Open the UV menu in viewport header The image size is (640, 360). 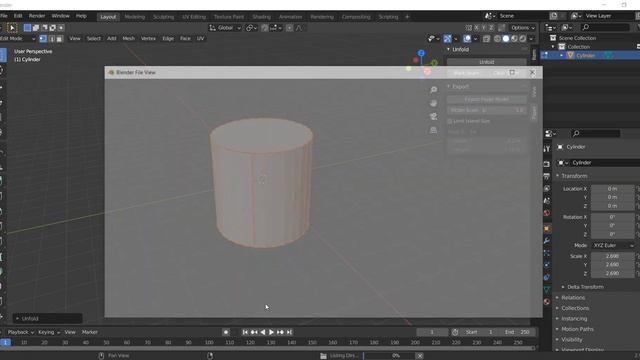tap(200, 38)
